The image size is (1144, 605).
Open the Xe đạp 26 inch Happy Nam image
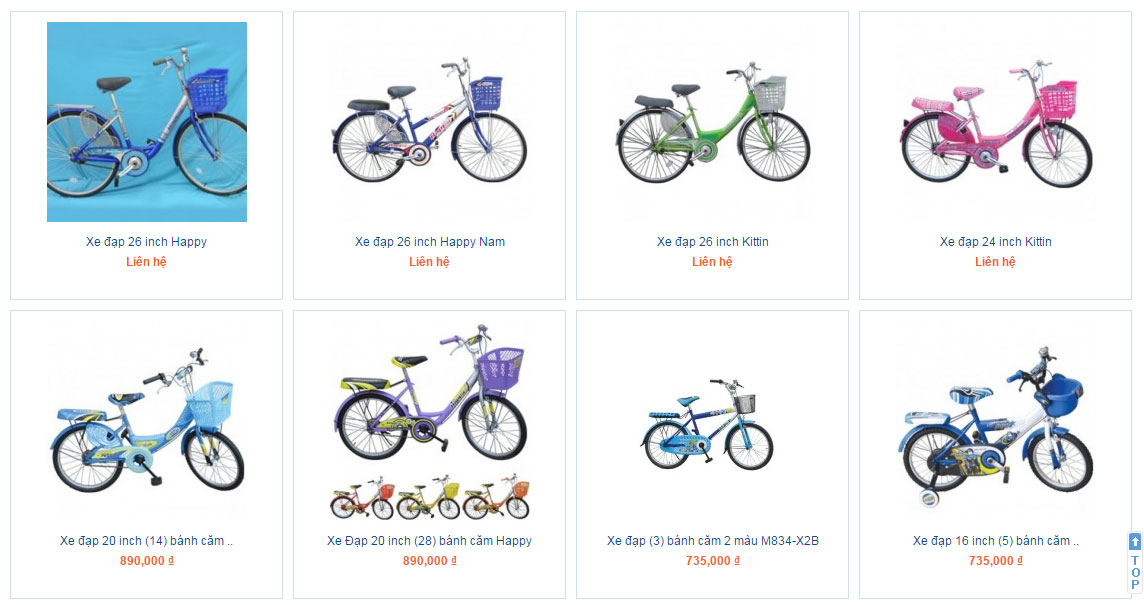coord(430,122)
